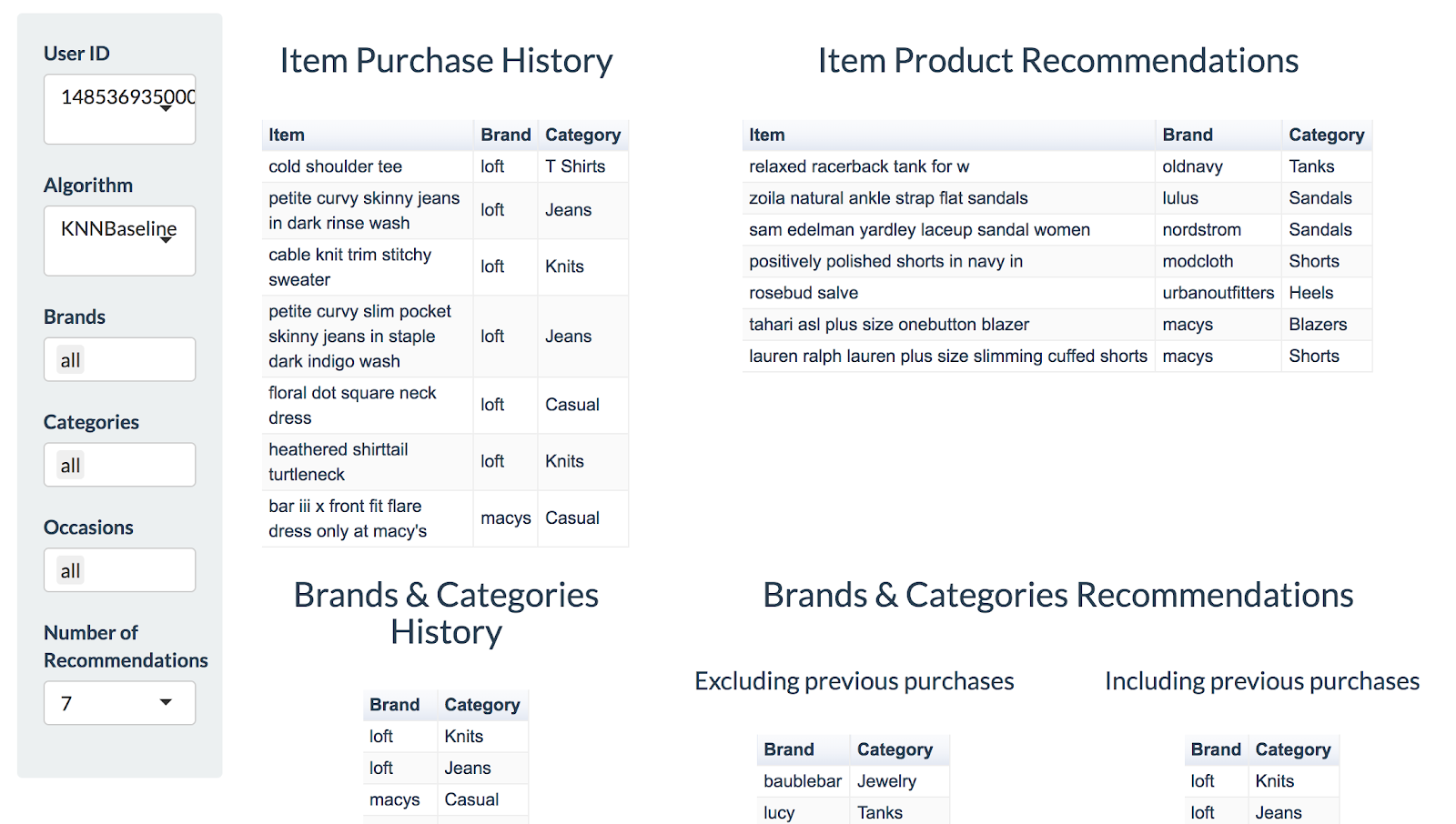The image size is (1456, 824).
Task: Click the Item Product Recommendations heading
Action: point(1058,61)
